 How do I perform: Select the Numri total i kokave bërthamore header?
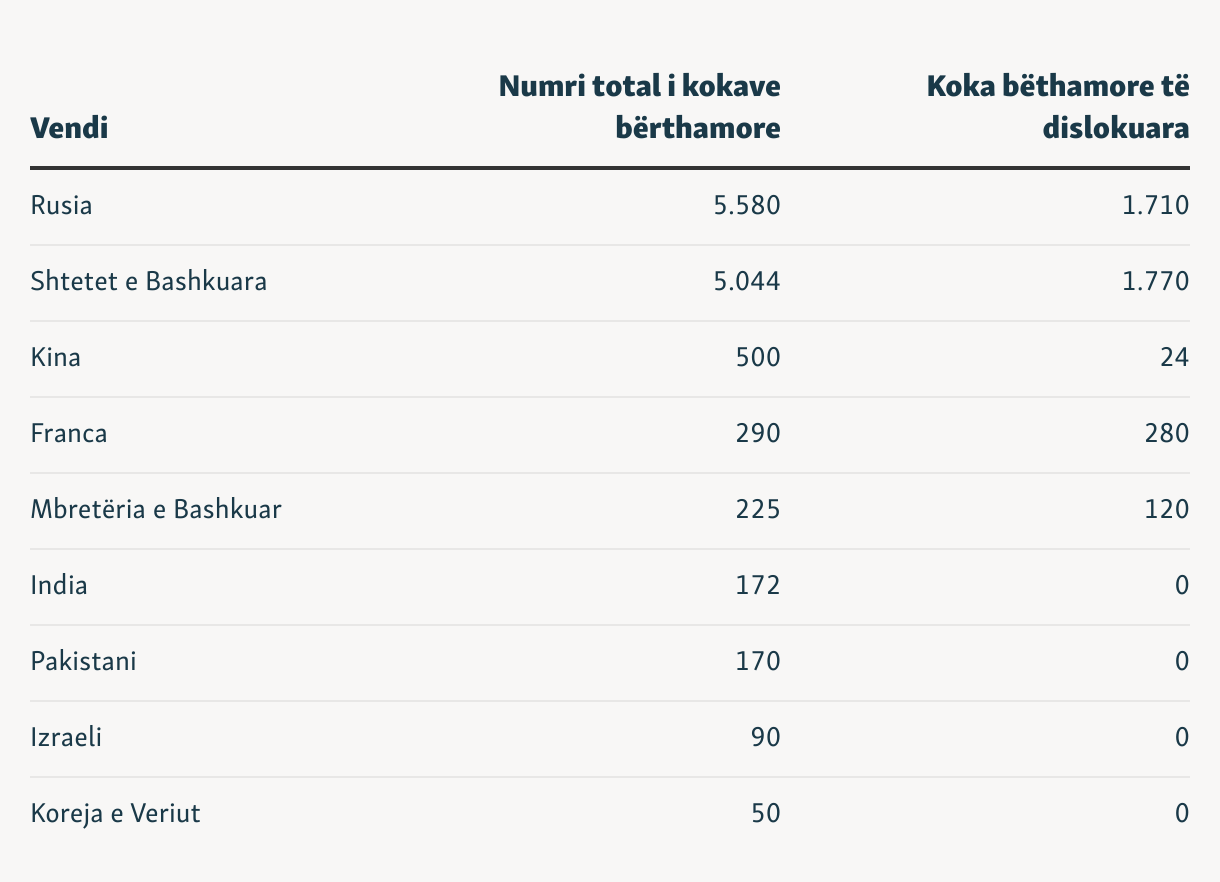tap(640, 107)
